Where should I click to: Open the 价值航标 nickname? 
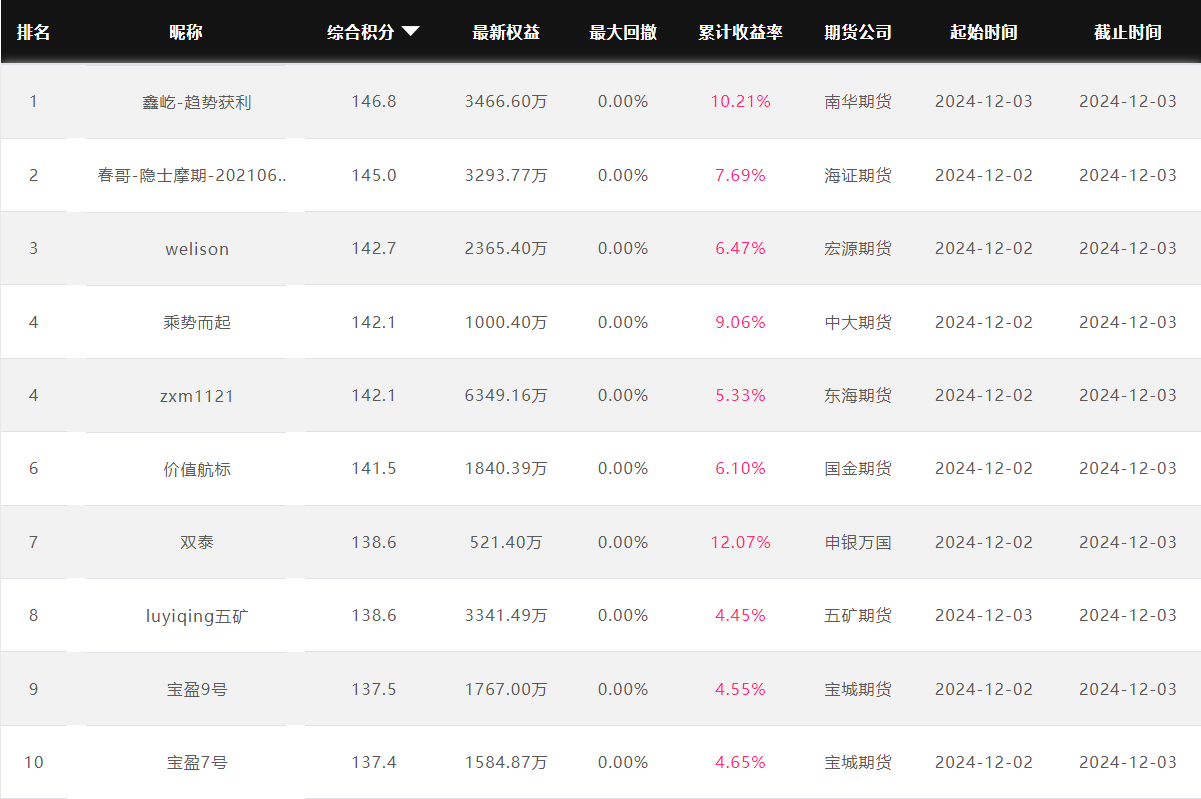pyautogui.click(x=197, y=469)
